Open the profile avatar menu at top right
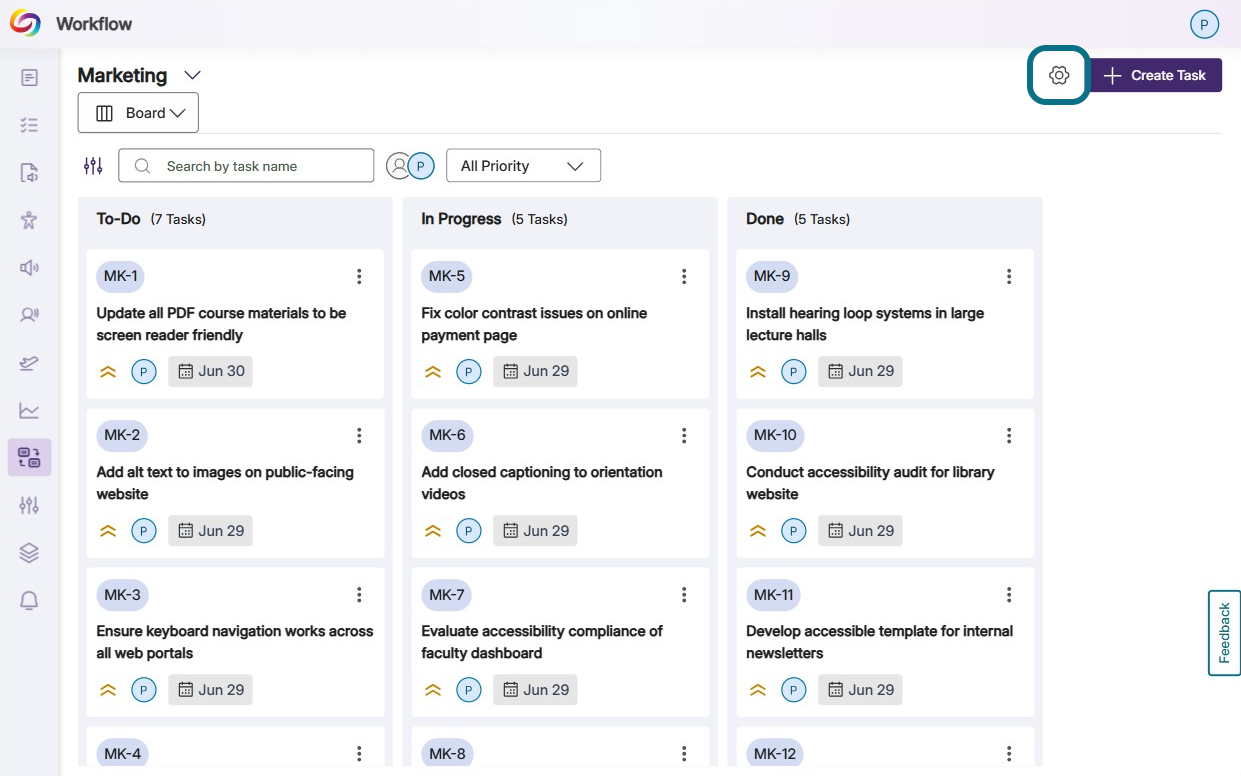Image resolution: width=1241 pixels, height=776 pixels. click(1204, 24)
